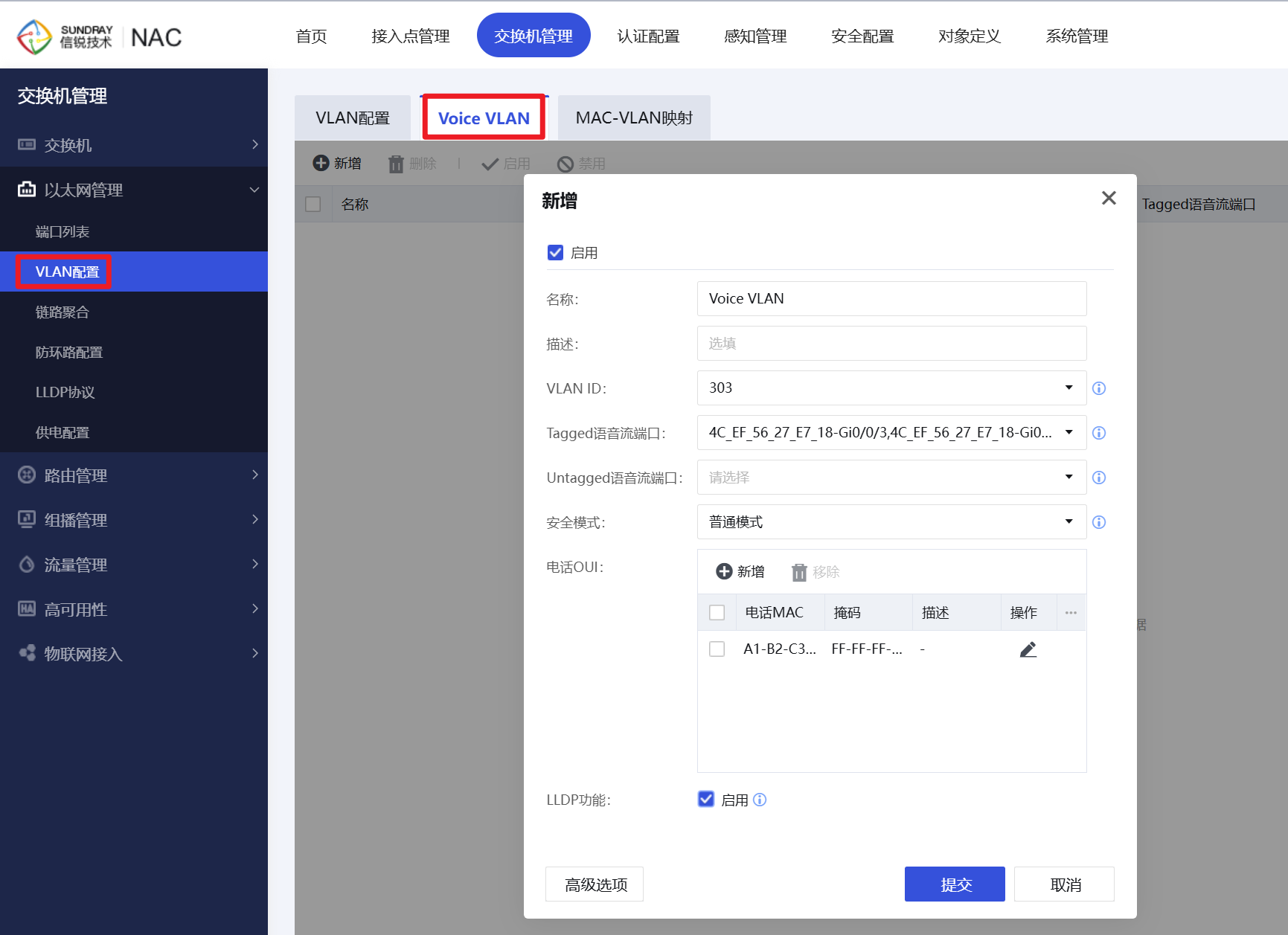Open the 系统管理 top menu

(1077, 36)
